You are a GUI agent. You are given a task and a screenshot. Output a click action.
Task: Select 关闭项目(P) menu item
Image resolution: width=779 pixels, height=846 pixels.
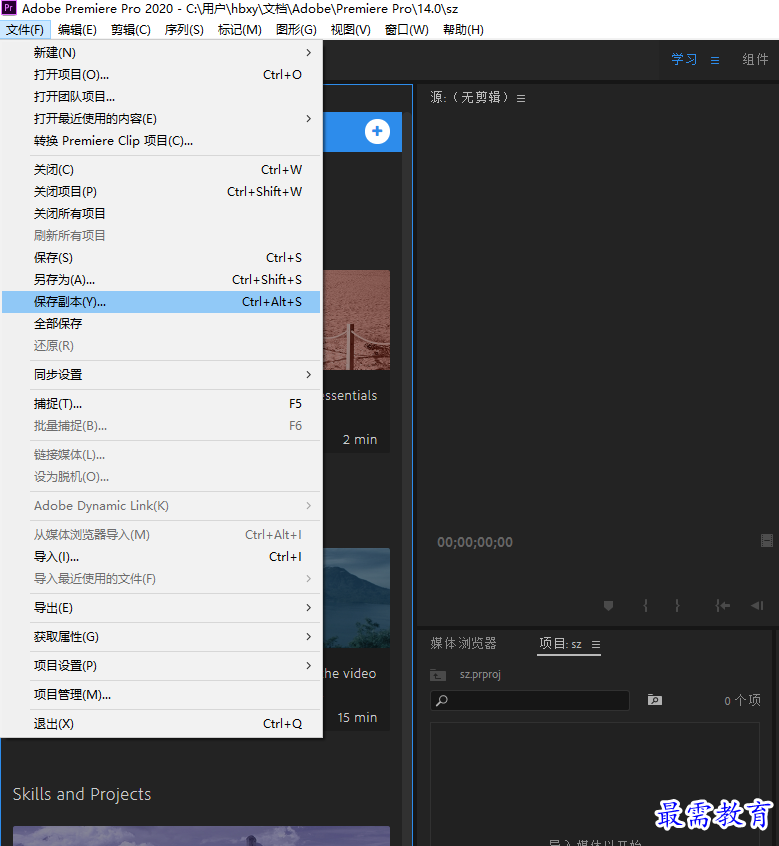pos(161,192)
